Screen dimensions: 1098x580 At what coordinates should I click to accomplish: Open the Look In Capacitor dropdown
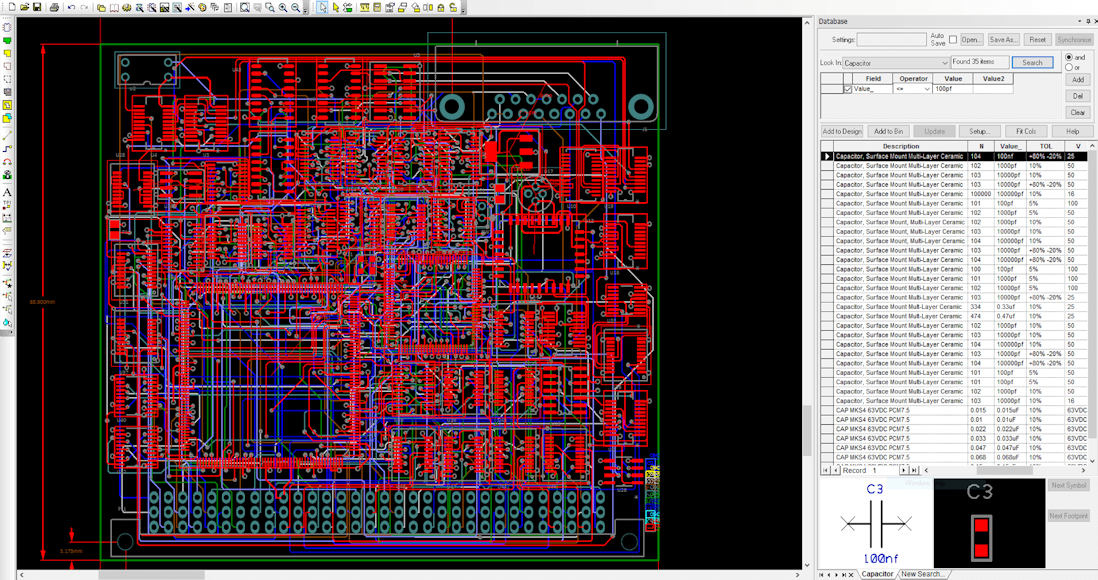(944, 62)
